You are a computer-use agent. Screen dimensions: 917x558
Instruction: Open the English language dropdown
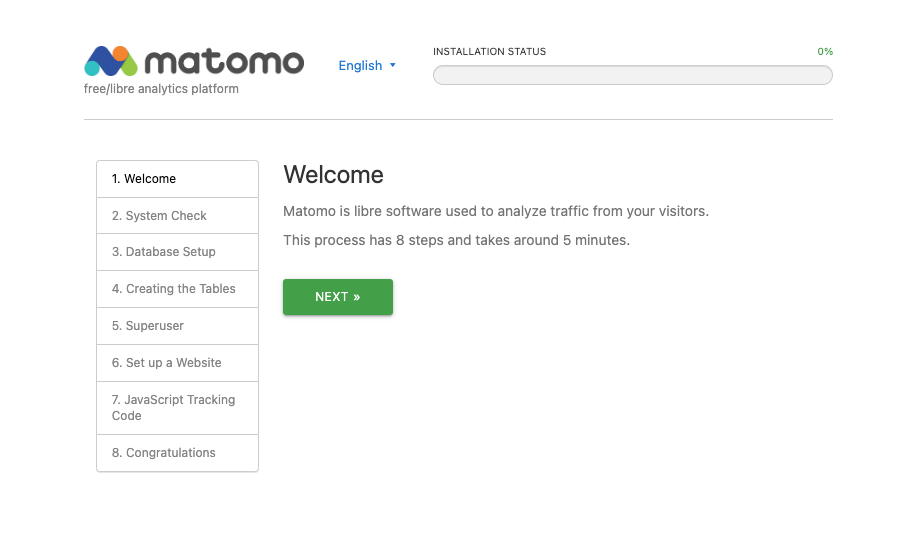[367, 66]
